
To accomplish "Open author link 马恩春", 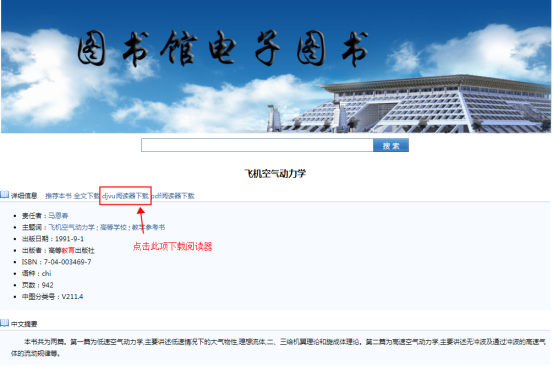I will [x=58, y=216].
